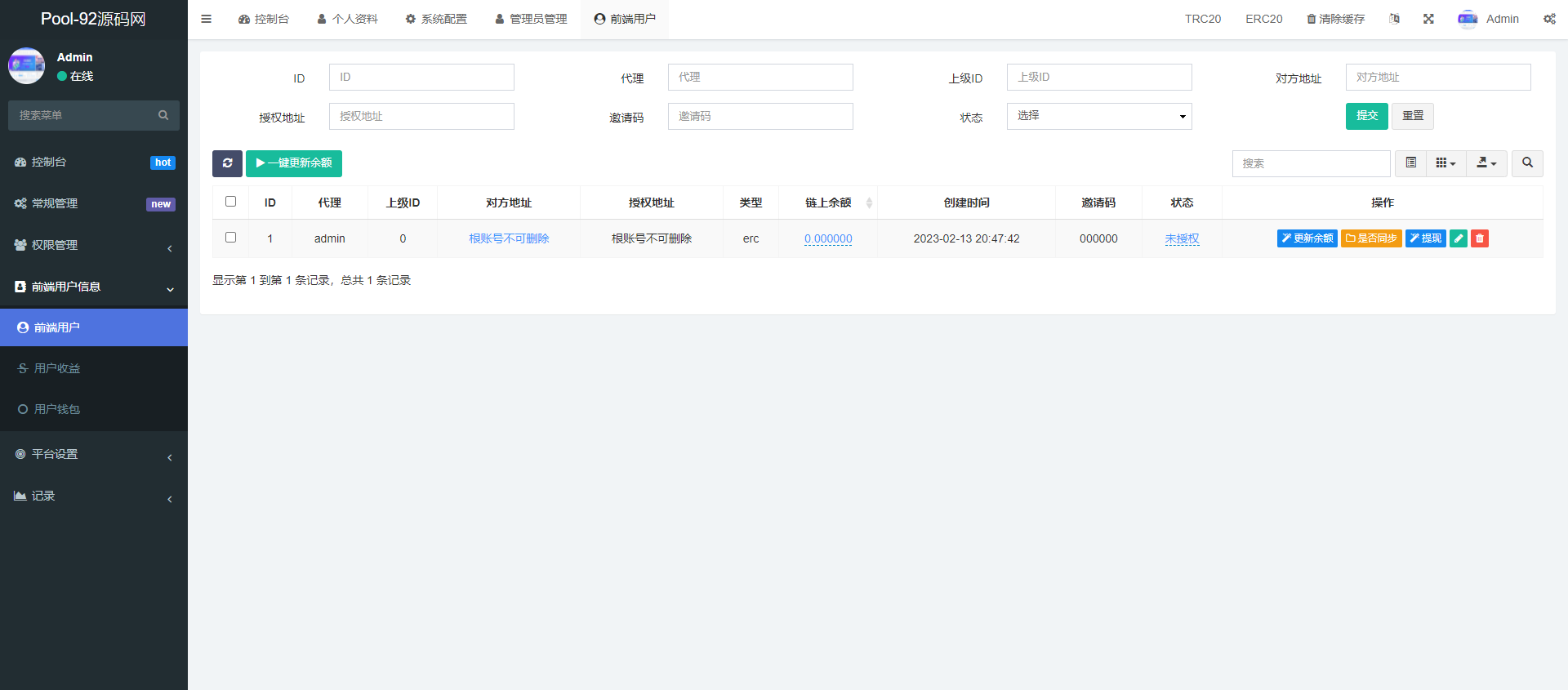Click the language switch icon in header

1394,19
